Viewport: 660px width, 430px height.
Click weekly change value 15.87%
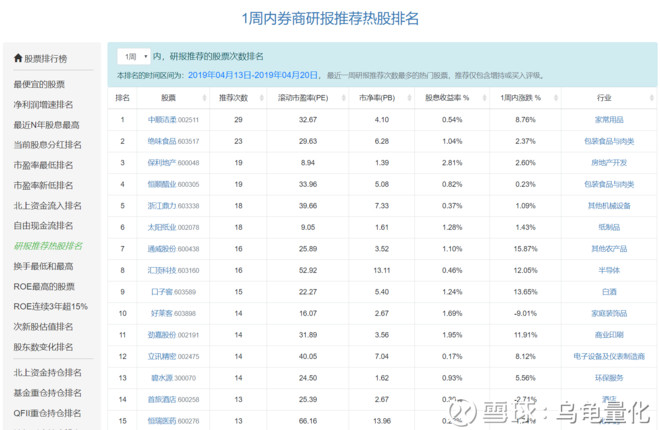click(x=525, y=249)
